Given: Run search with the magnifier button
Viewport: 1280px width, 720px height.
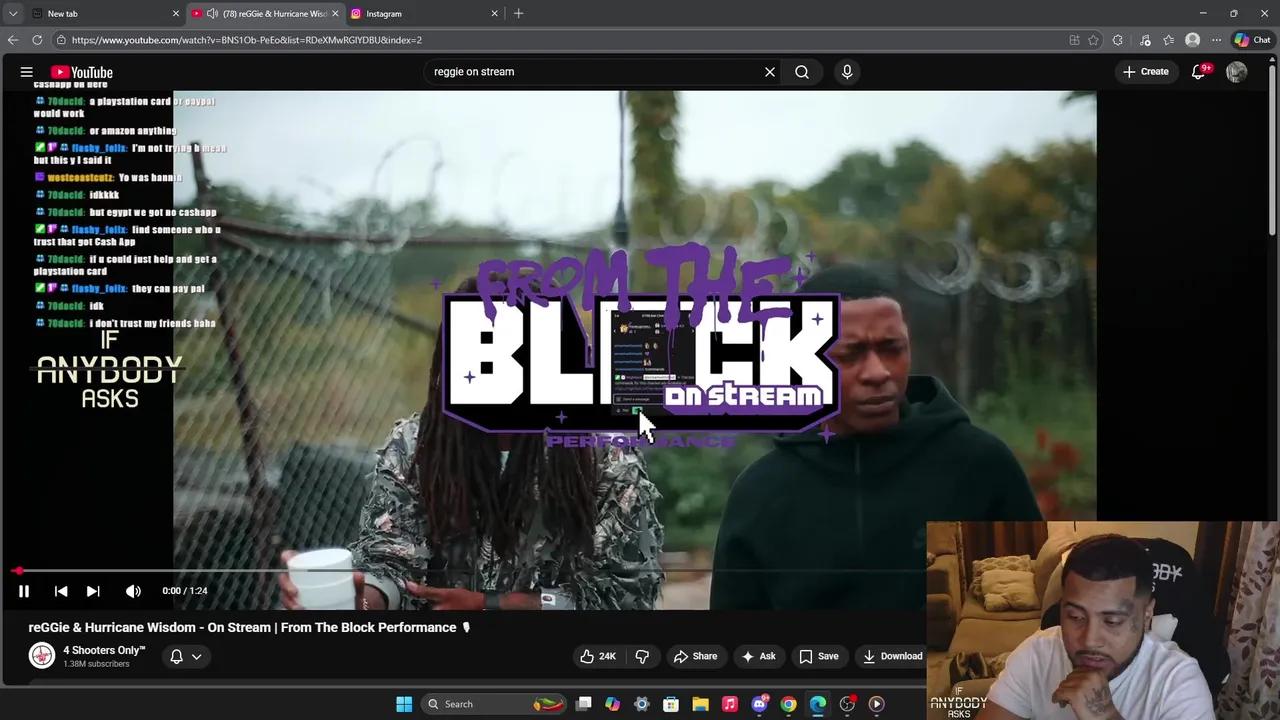Looking at the screenshot, I should click(x=802, y=72).
